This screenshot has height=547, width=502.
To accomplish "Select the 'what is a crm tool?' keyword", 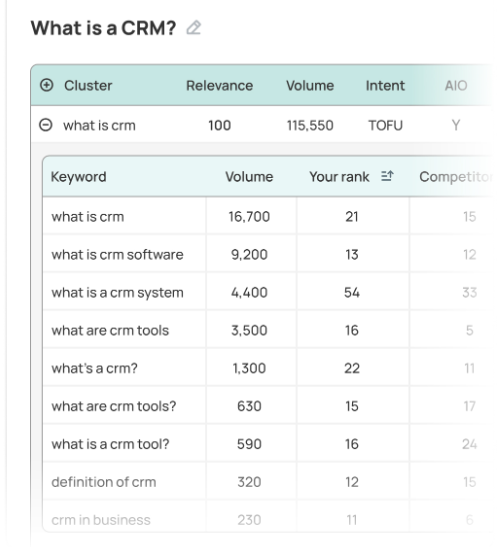I will (110, 444).
